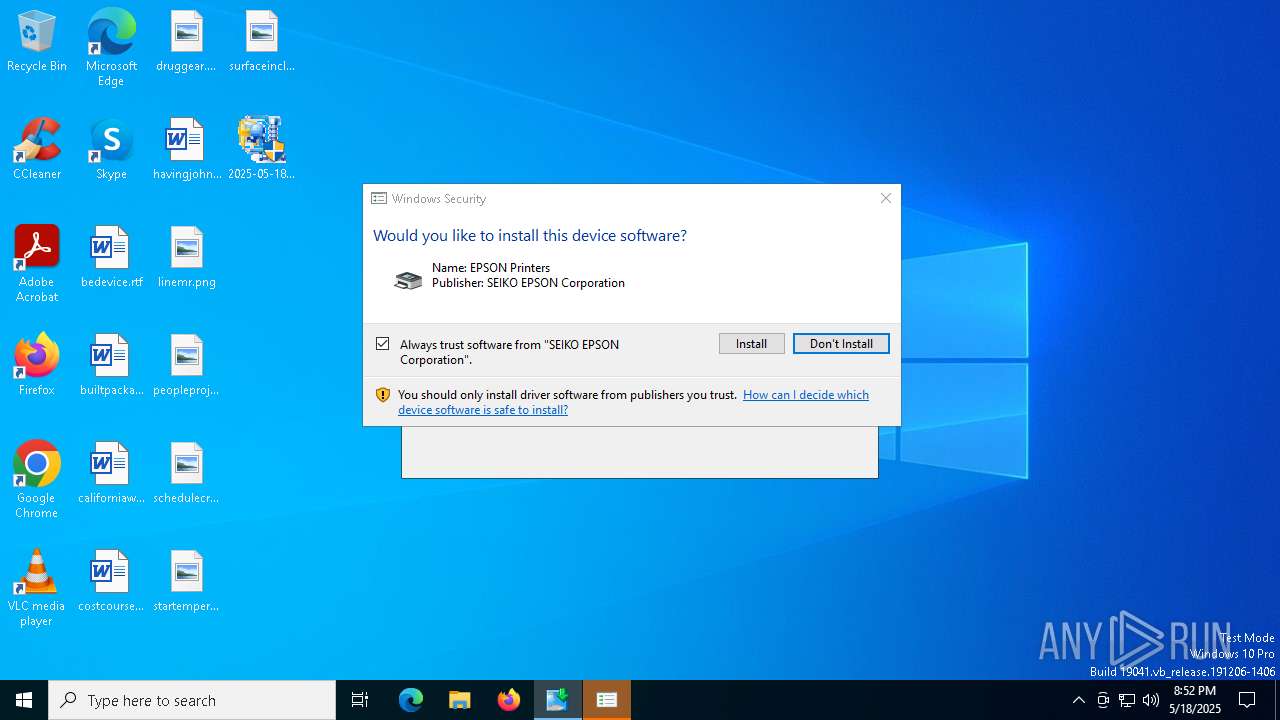Open File Explorer from the taskbar

click(x=460, y=700)
